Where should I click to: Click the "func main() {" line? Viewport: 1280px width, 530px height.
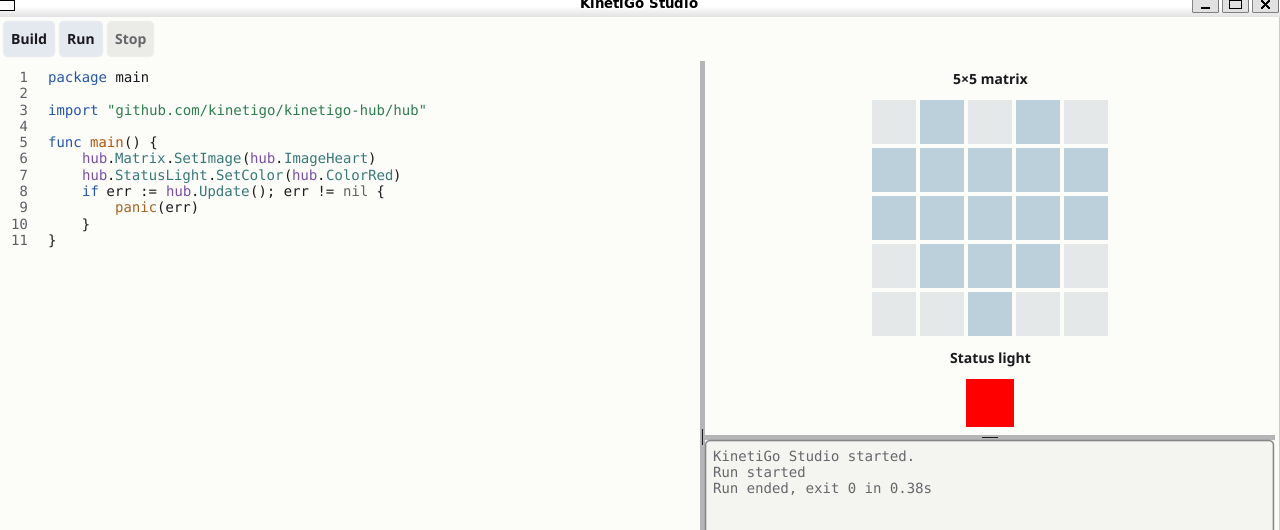[x=103, y=143]
